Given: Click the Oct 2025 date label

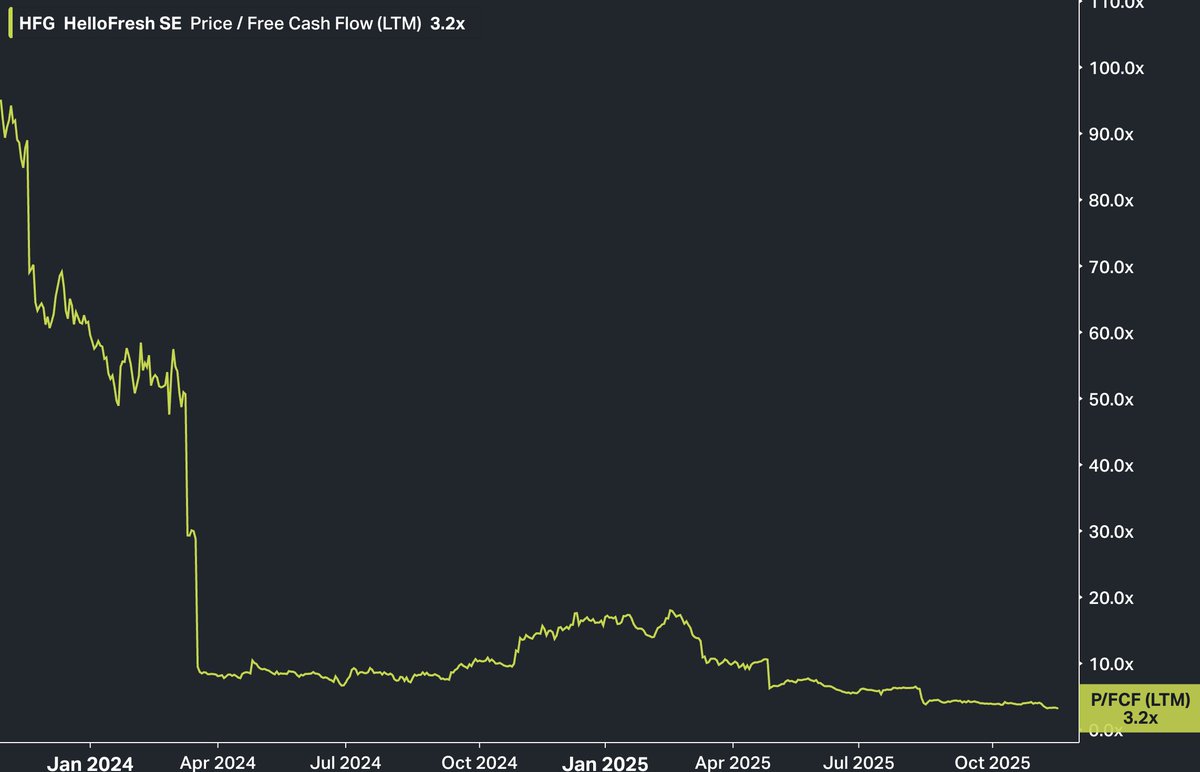Looking at the screenshot, I should 991,762.
